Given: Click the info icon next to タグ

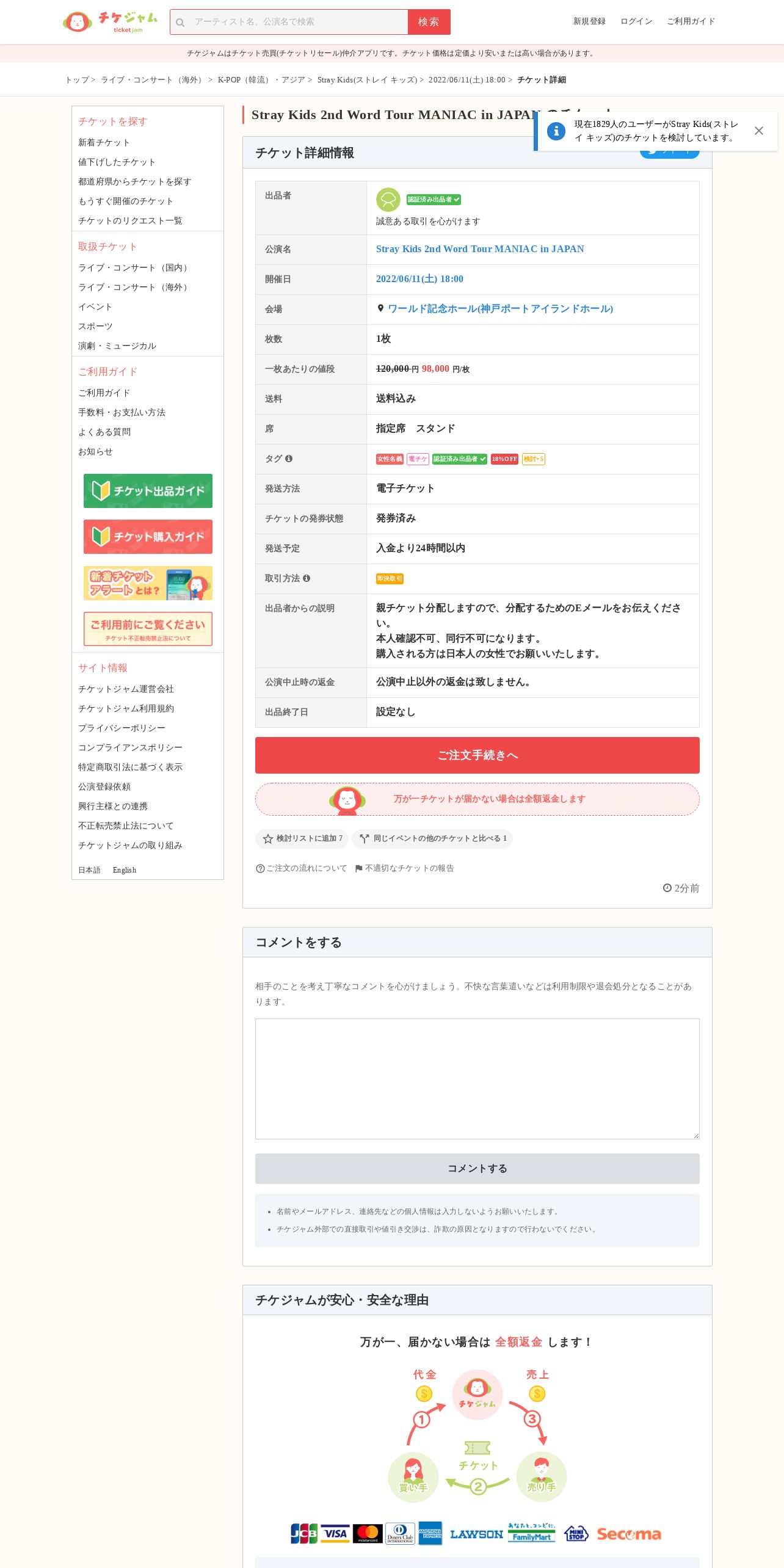Looking at the screenshot, I should (x=289, y=459).
